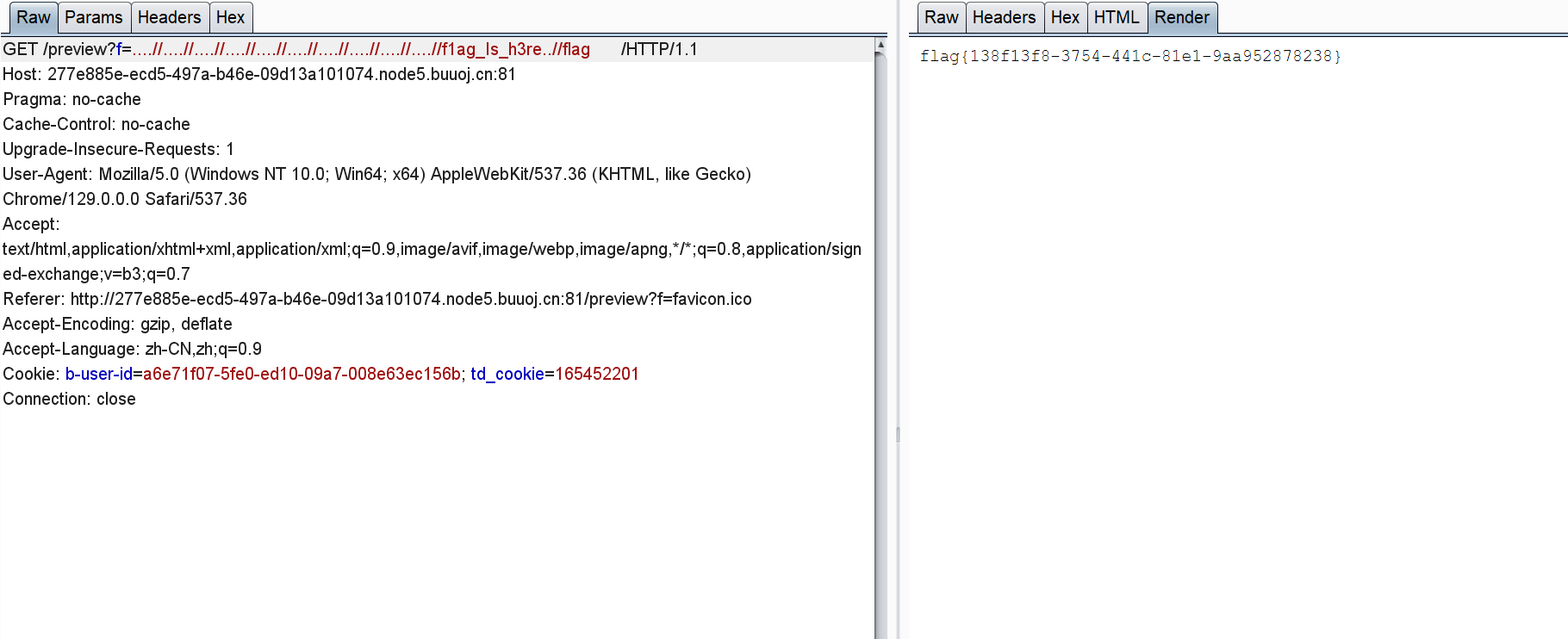Click the flag text in the rendered response

[1130, 56]
